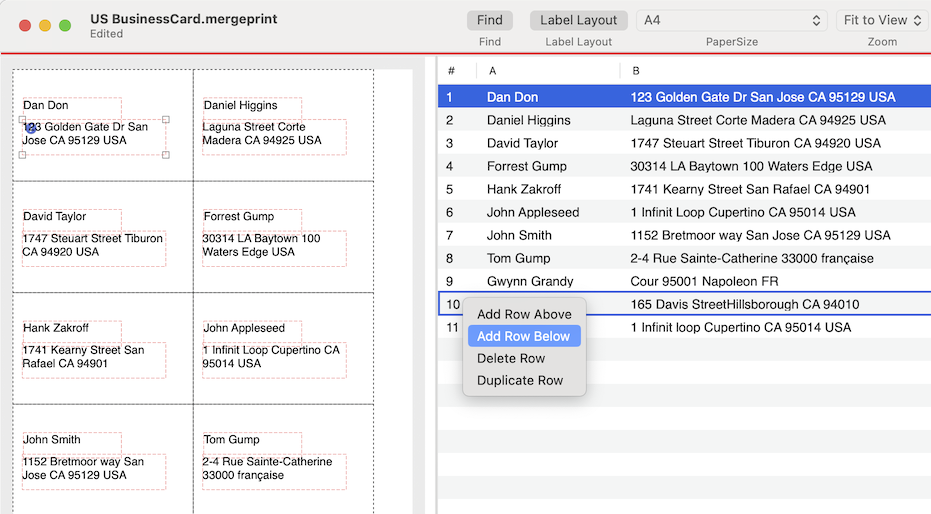931x514 pixels.
Task: Click address 1741 Kearny Street in table
Action: [750, 189]
